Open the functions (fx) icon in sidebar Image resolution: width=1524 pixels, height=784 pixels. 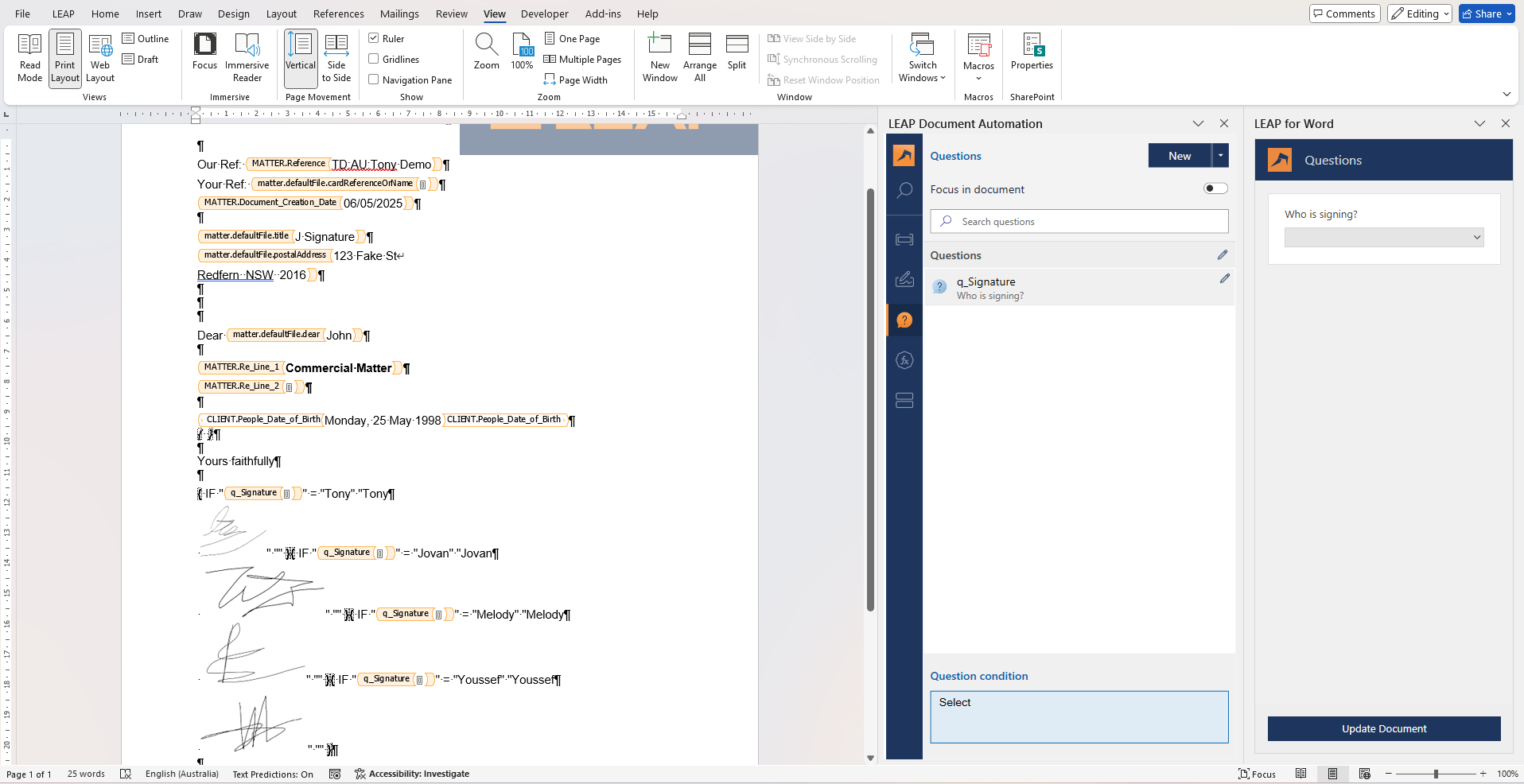coord(904,360)
